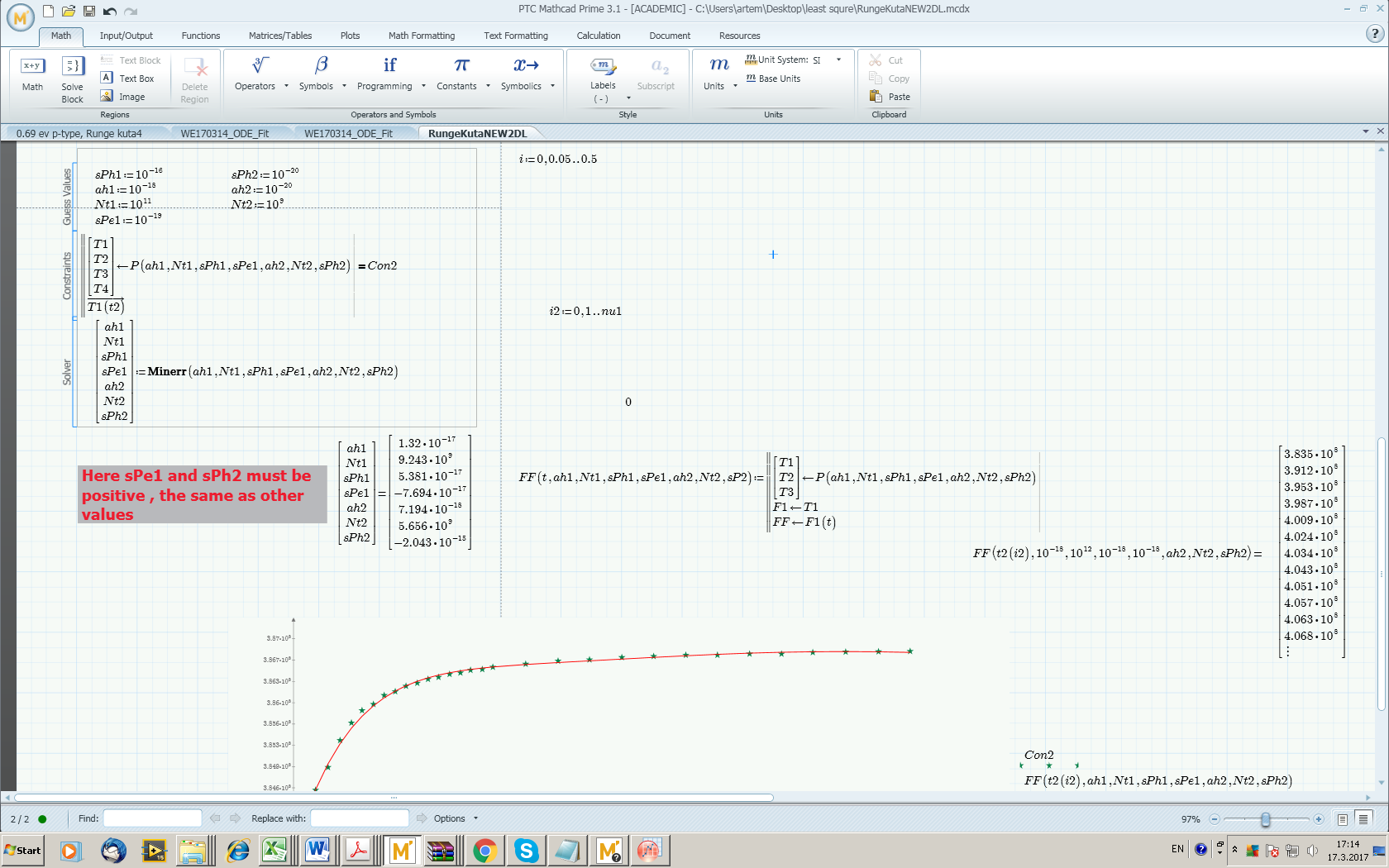This screenshot has height=868, width=1389.
Task: Open Microsoft Word from the taskbar
Action: coord(317,850)
